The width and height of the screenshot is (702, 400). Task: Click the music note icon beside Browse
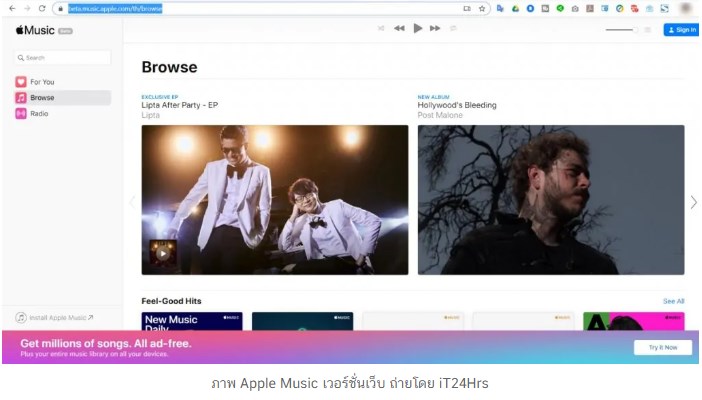(21, 98)
